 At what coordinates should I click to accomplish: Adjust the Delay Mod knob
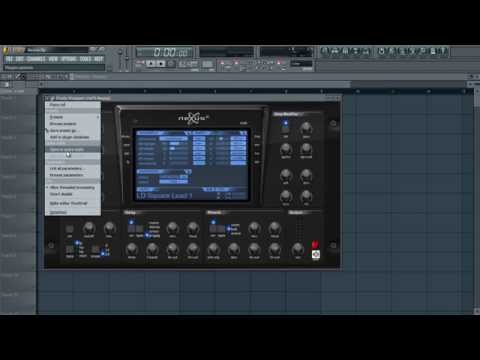click(193, 228)
